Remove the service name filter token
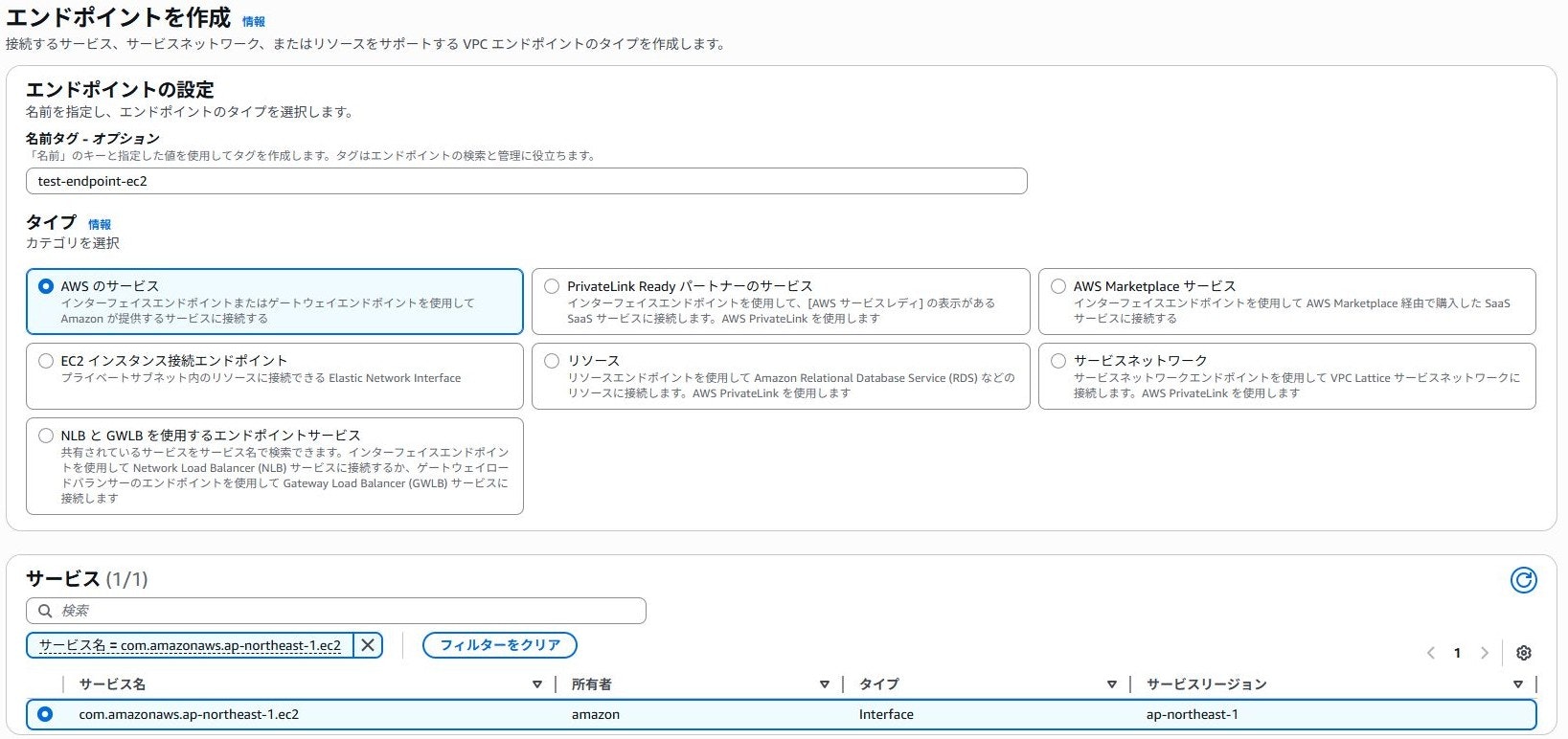 coord(368,645)
